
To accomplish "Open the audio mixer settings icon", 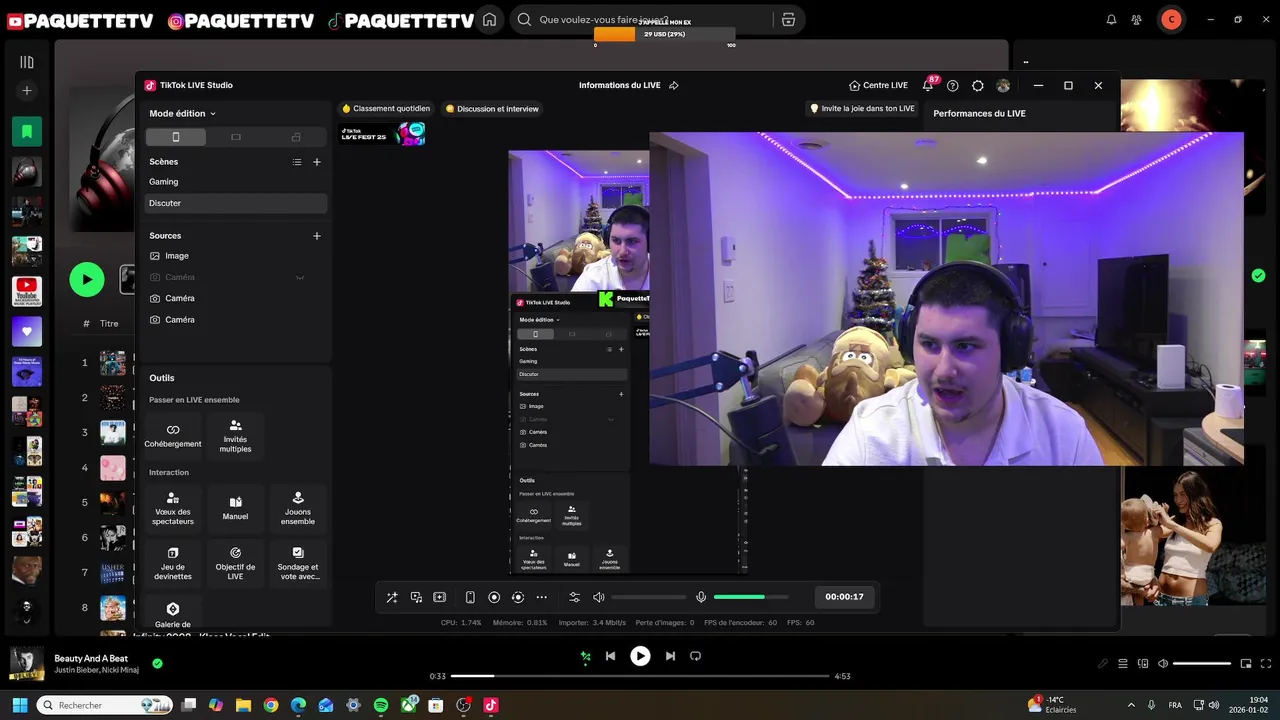I will [574, 597].
